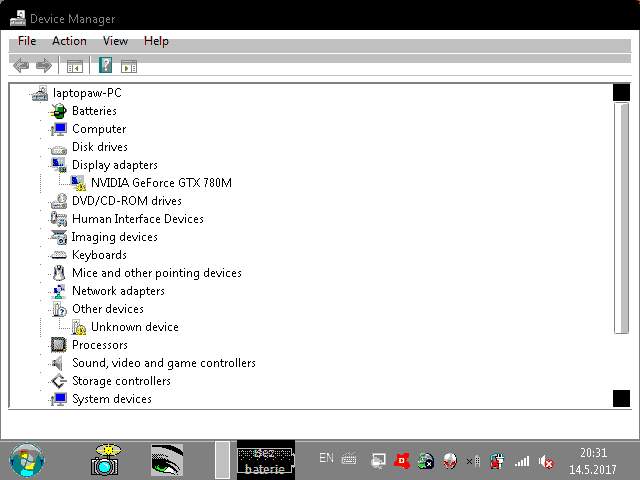Click the Batteries category icon
Image resolution: width=640 pixels, height=480 pixels.
[59, 111]
